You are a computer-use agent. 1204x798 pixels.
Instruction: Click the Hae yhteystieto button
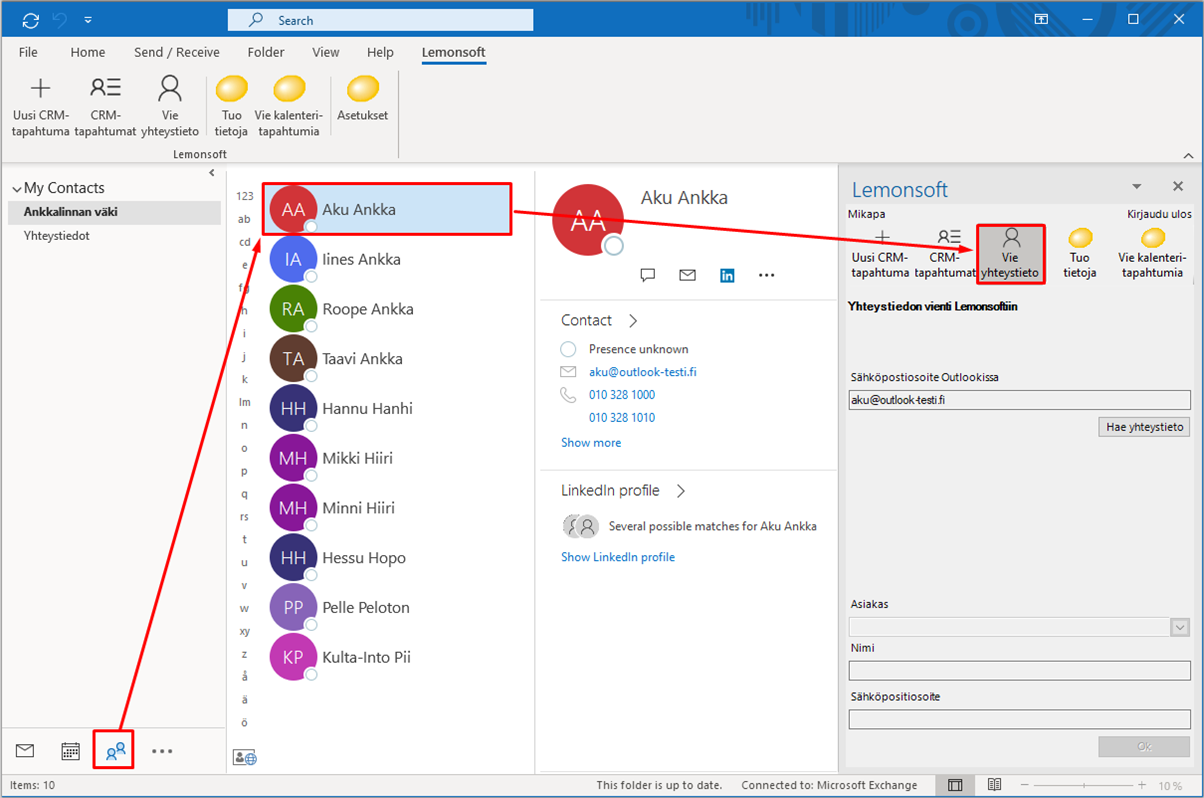pos(1144,427)
